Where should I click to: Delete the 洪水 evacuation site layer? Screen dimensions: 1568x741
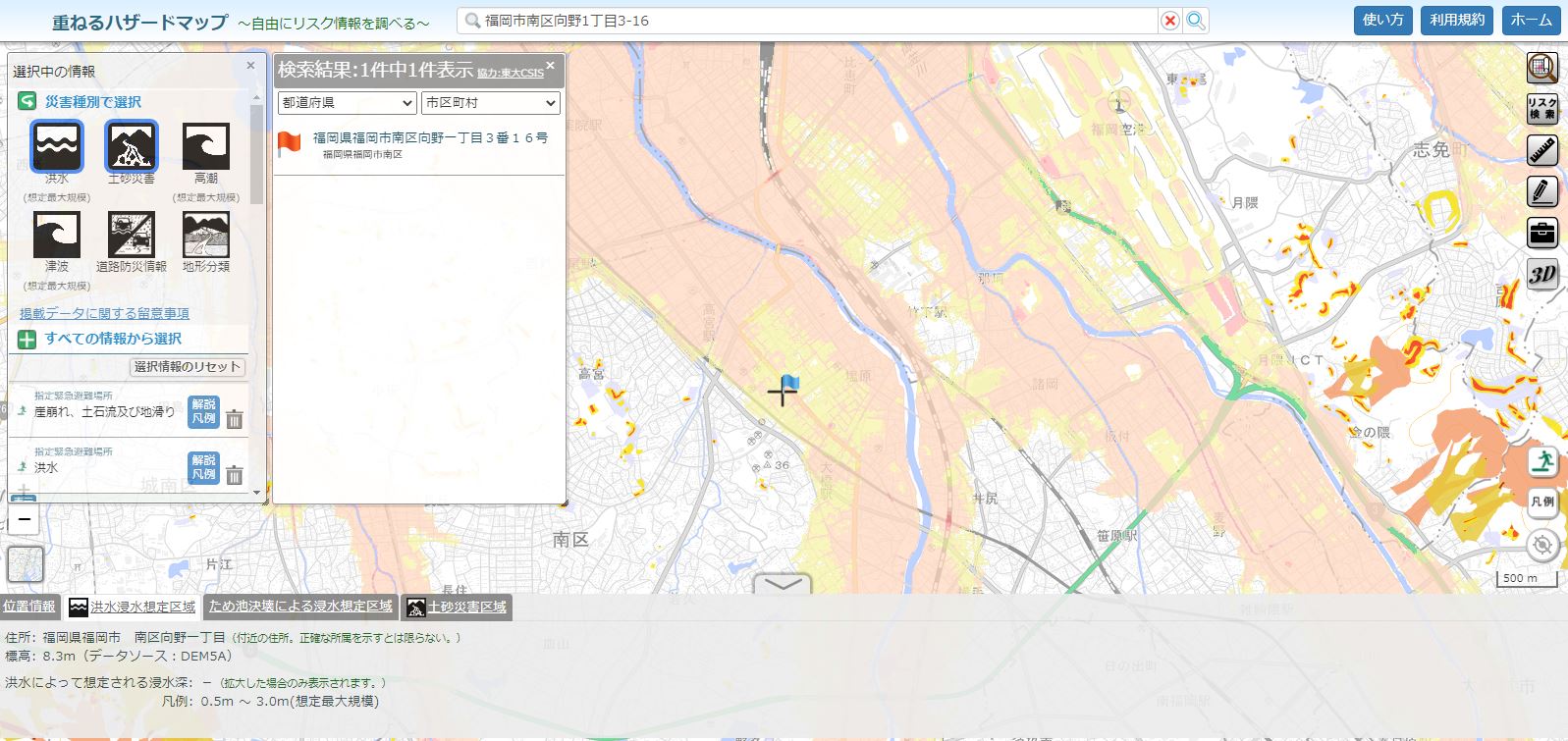tap(235, 475)
